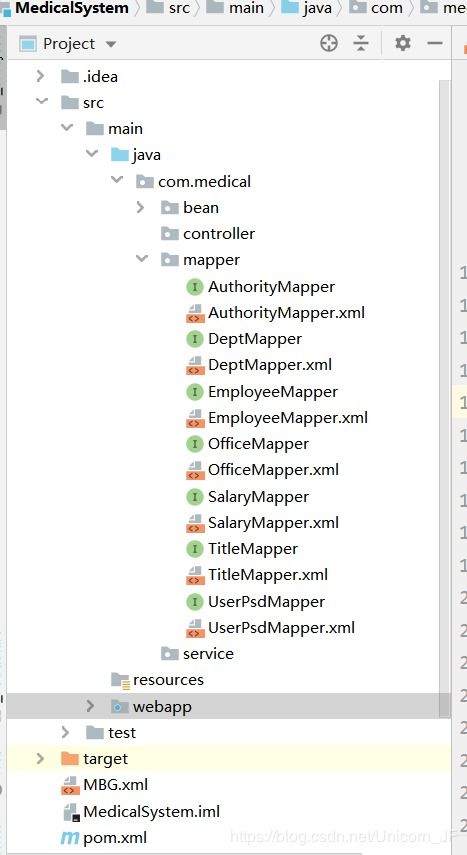467x855 pixels.
Task: Collapse the mapper package
Action: (x=142, y=260)
